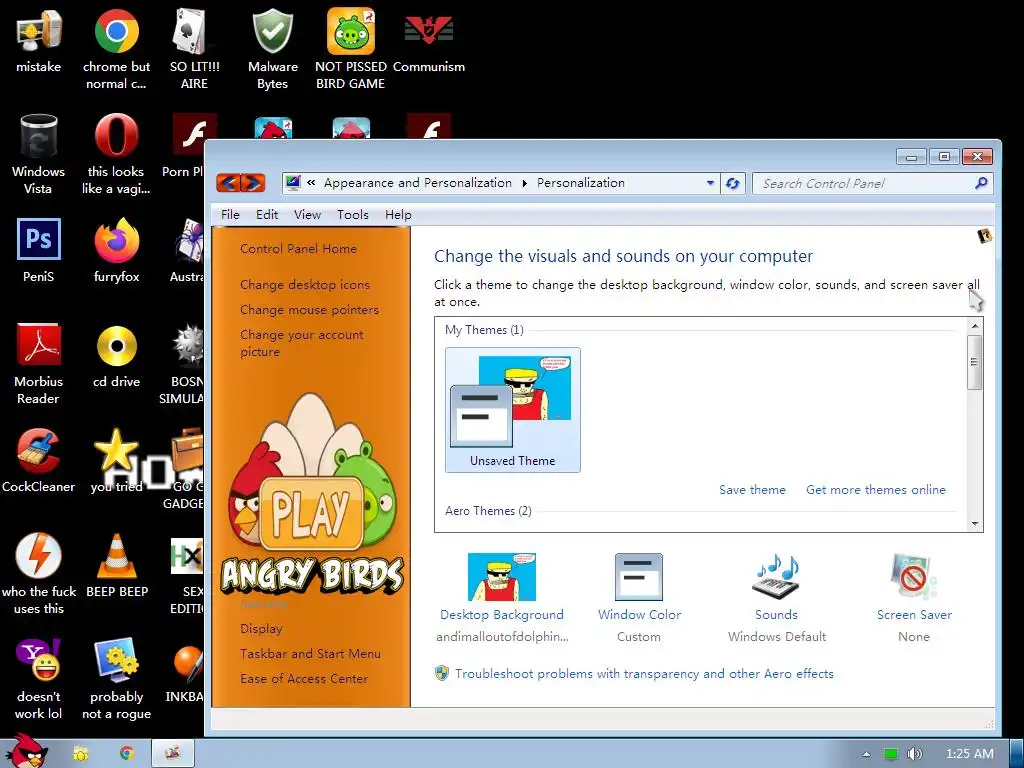Viewport: 1024px width, 768px height.
Task: Click the Forward navigation arrow
Action: (x=253, y=183)
